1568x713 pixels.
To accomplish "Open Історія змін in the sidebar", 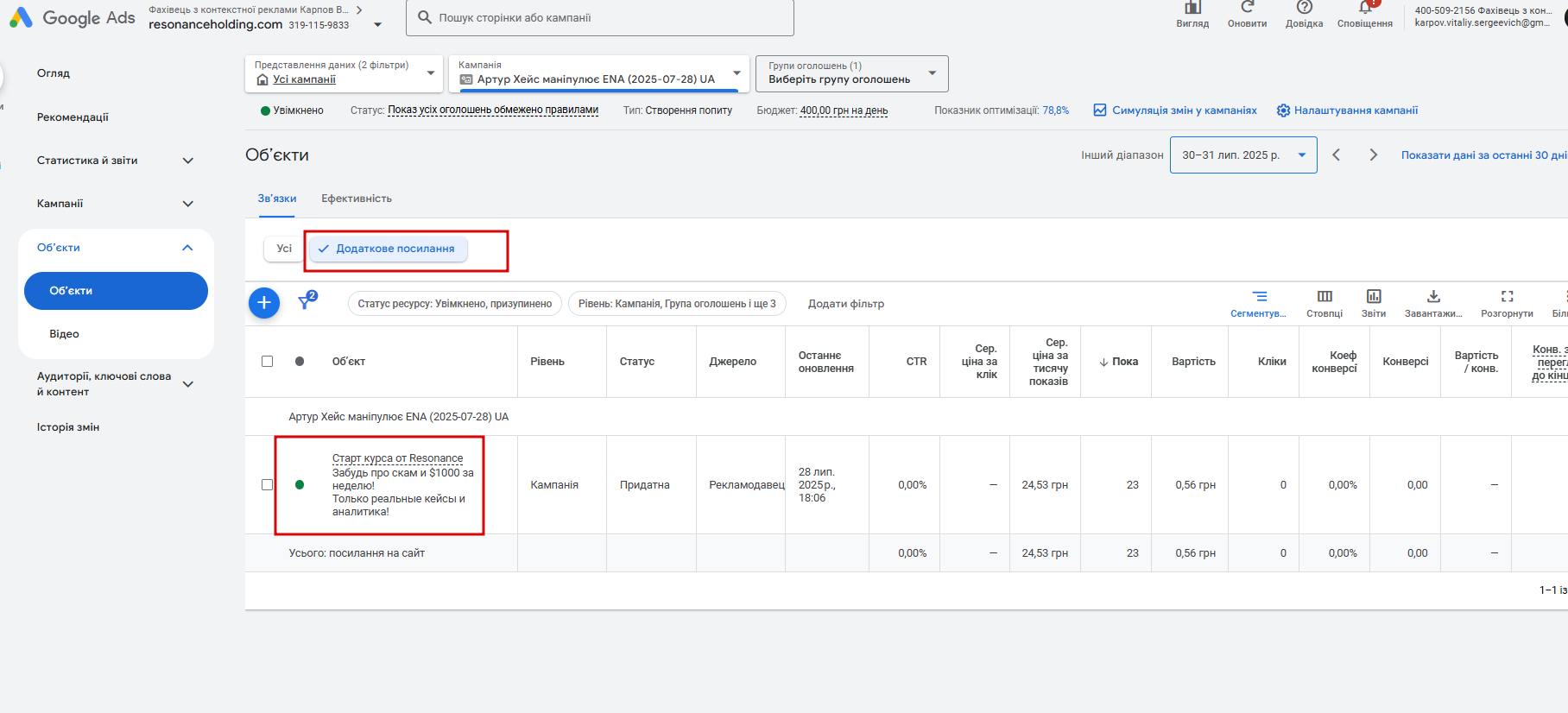I will [x=68, y=427].
